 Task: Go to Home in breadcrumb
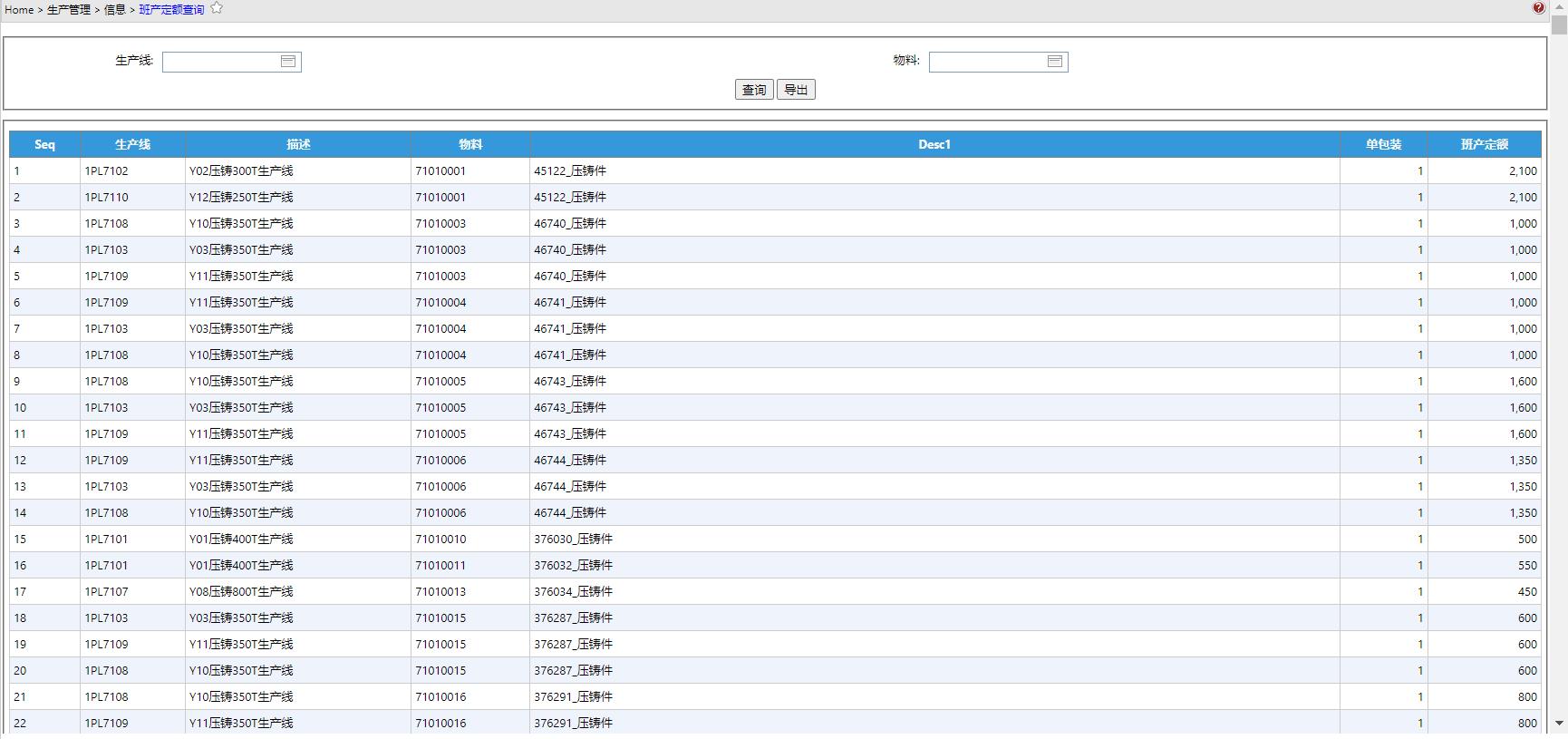coord(19,10)
